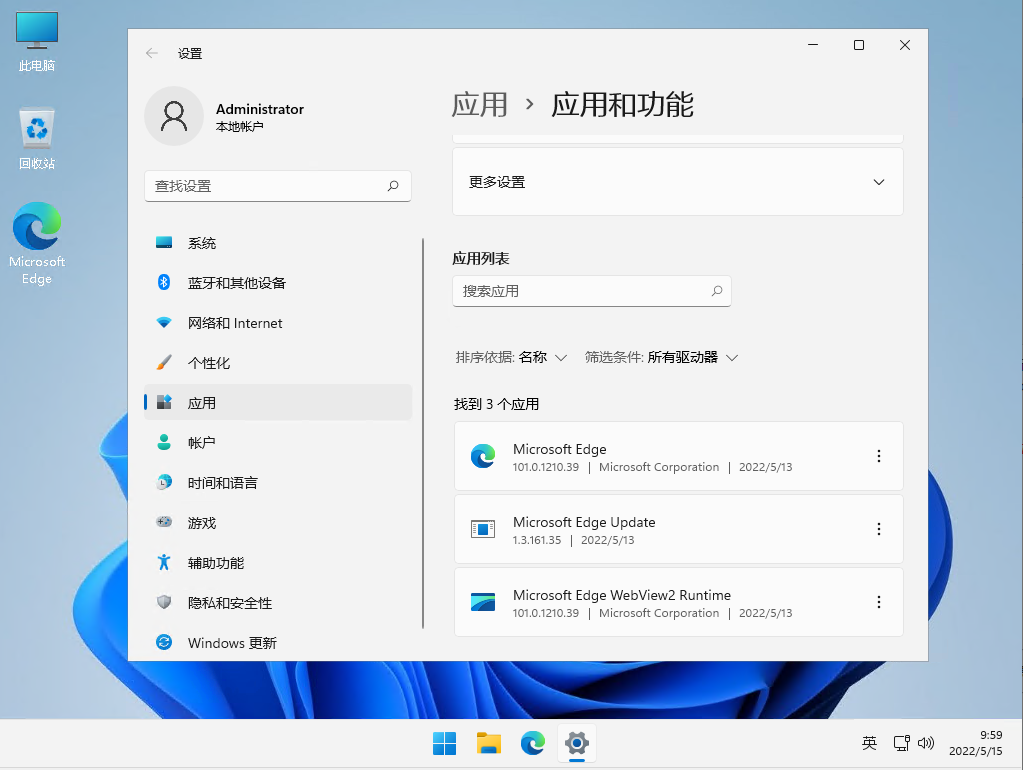The width and height of the screenshot is (1023, 770).
Task: Focus the 查找设置 search field
Action: [x=278, y=186]
